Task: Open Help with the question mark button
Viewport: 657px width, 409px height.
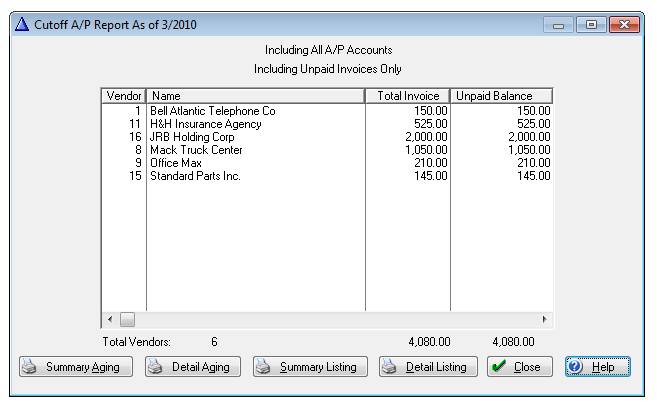Action: click(597, 367)
